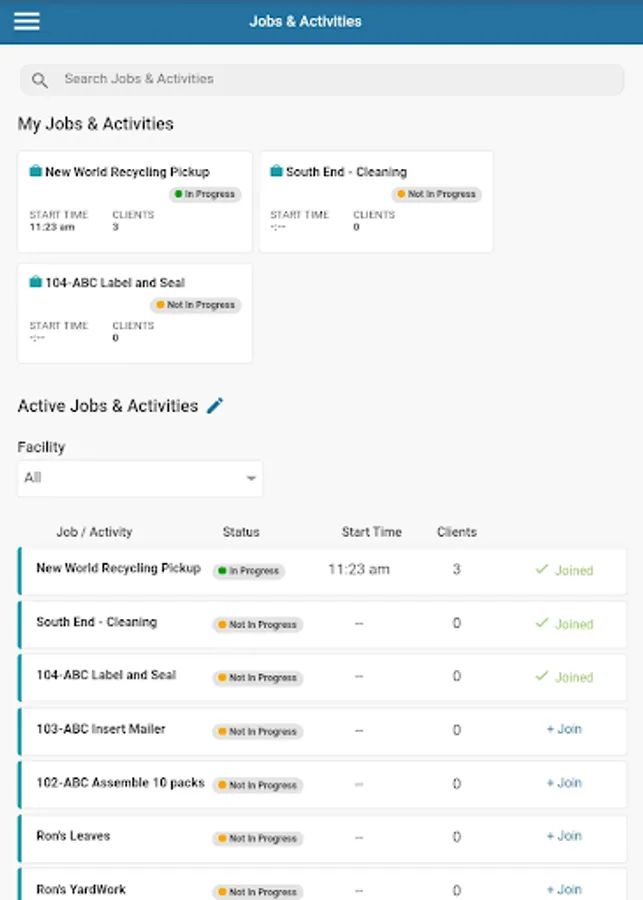The image size is (643, 900).
Task: Open the 104-ABC Label and Seal card
Action: click(135, 313)
